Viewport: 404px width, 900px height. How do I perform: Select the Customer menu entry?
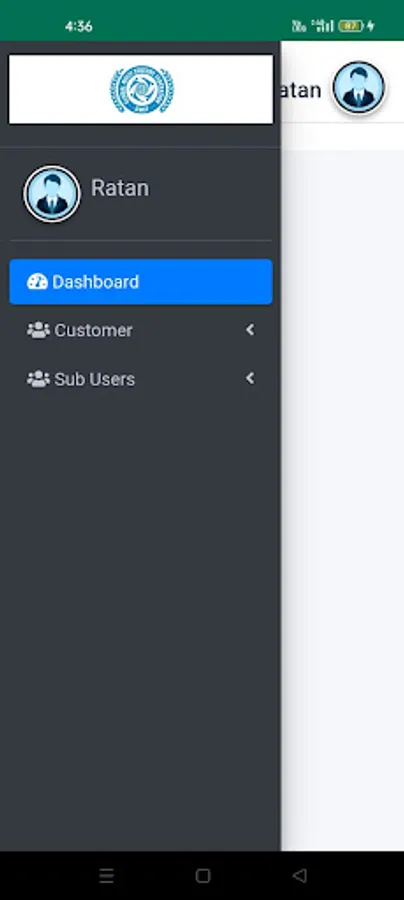pyautogui.click(x=141, y=330)
